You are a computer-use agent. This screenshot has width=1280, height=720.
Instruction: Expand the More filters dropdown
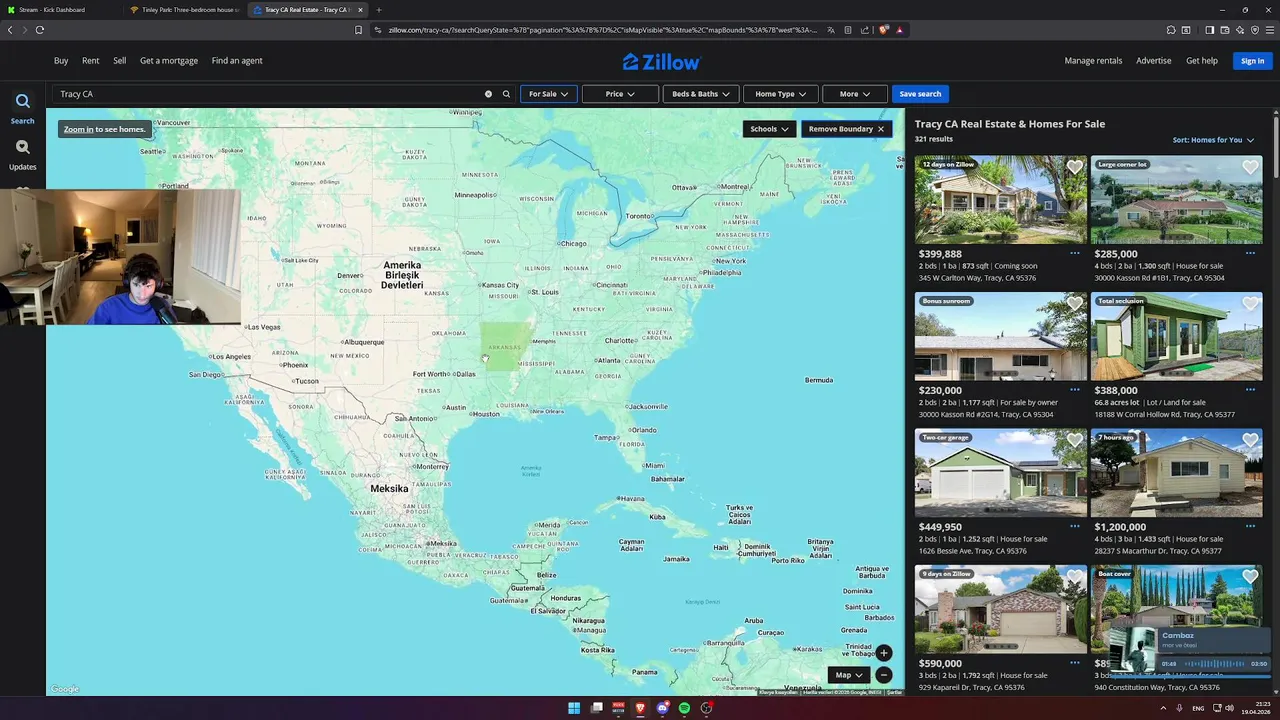point(855,94)
